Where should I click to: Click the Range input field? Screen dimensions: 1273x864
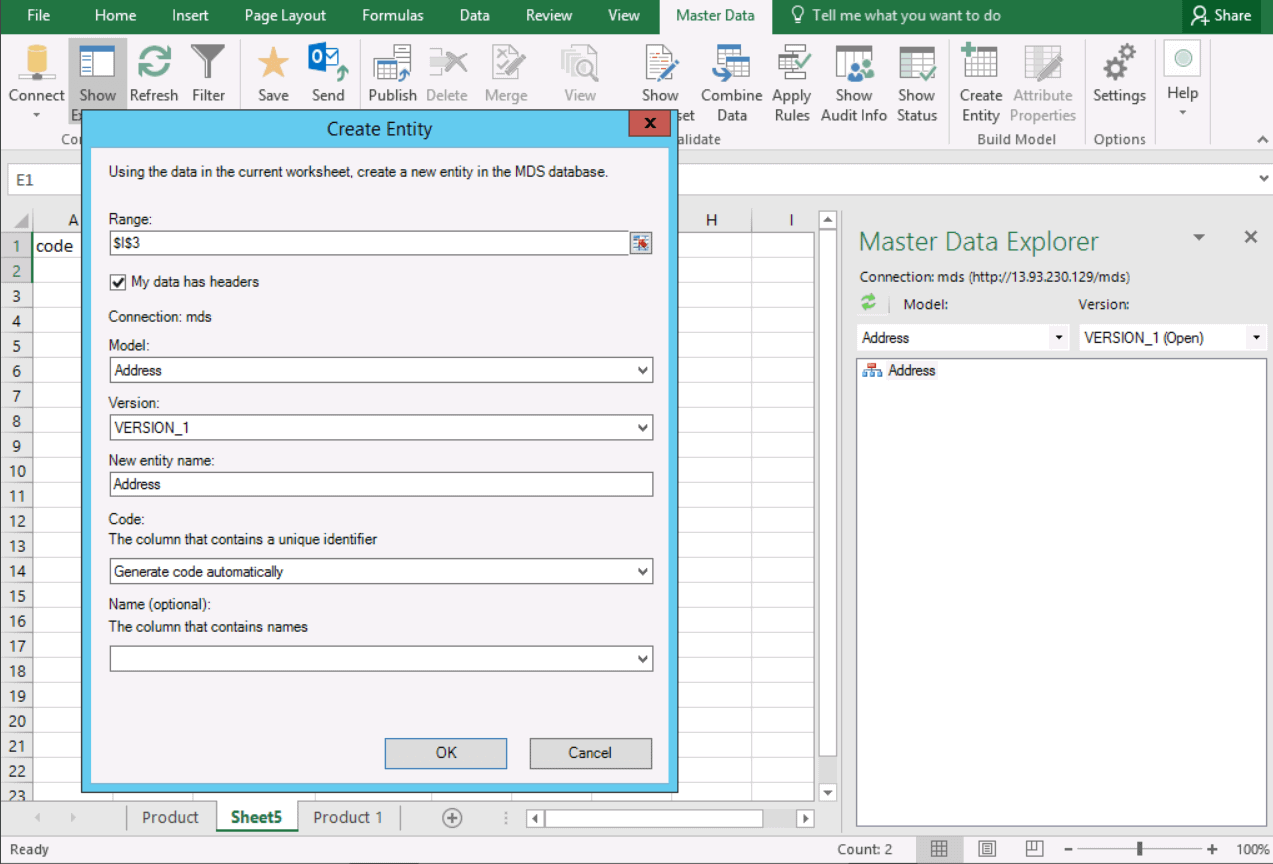coord(369,243)
